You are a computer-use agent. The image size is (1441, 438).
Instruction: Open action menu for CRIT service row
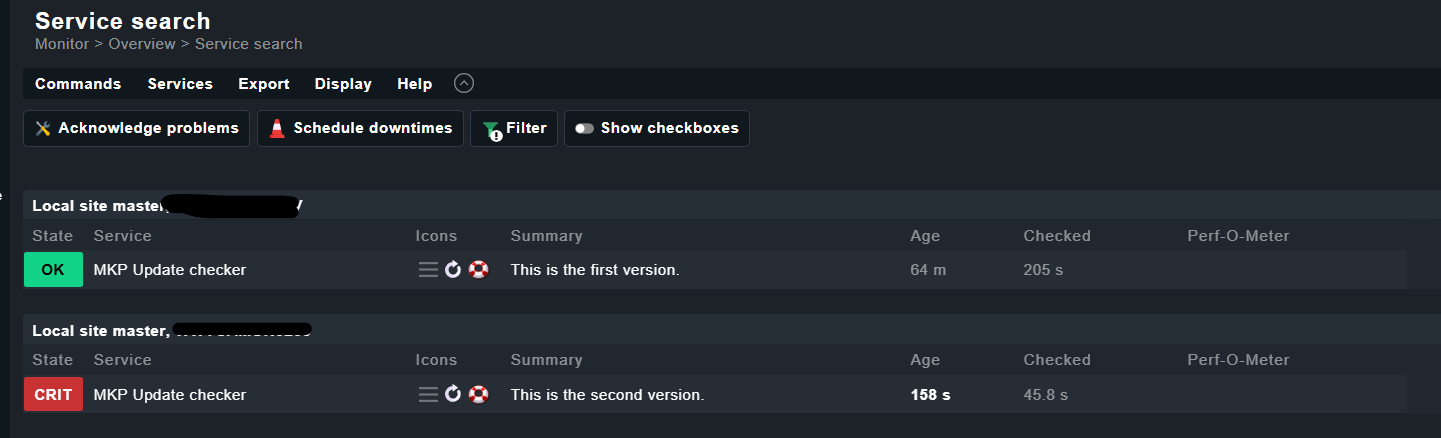428,395
